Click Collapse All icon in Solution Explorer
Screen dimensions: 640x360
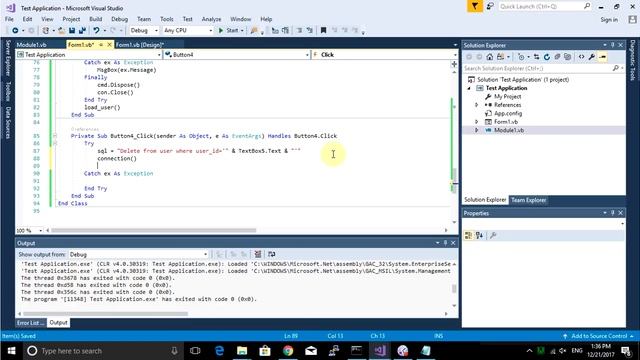click(558, 57)
